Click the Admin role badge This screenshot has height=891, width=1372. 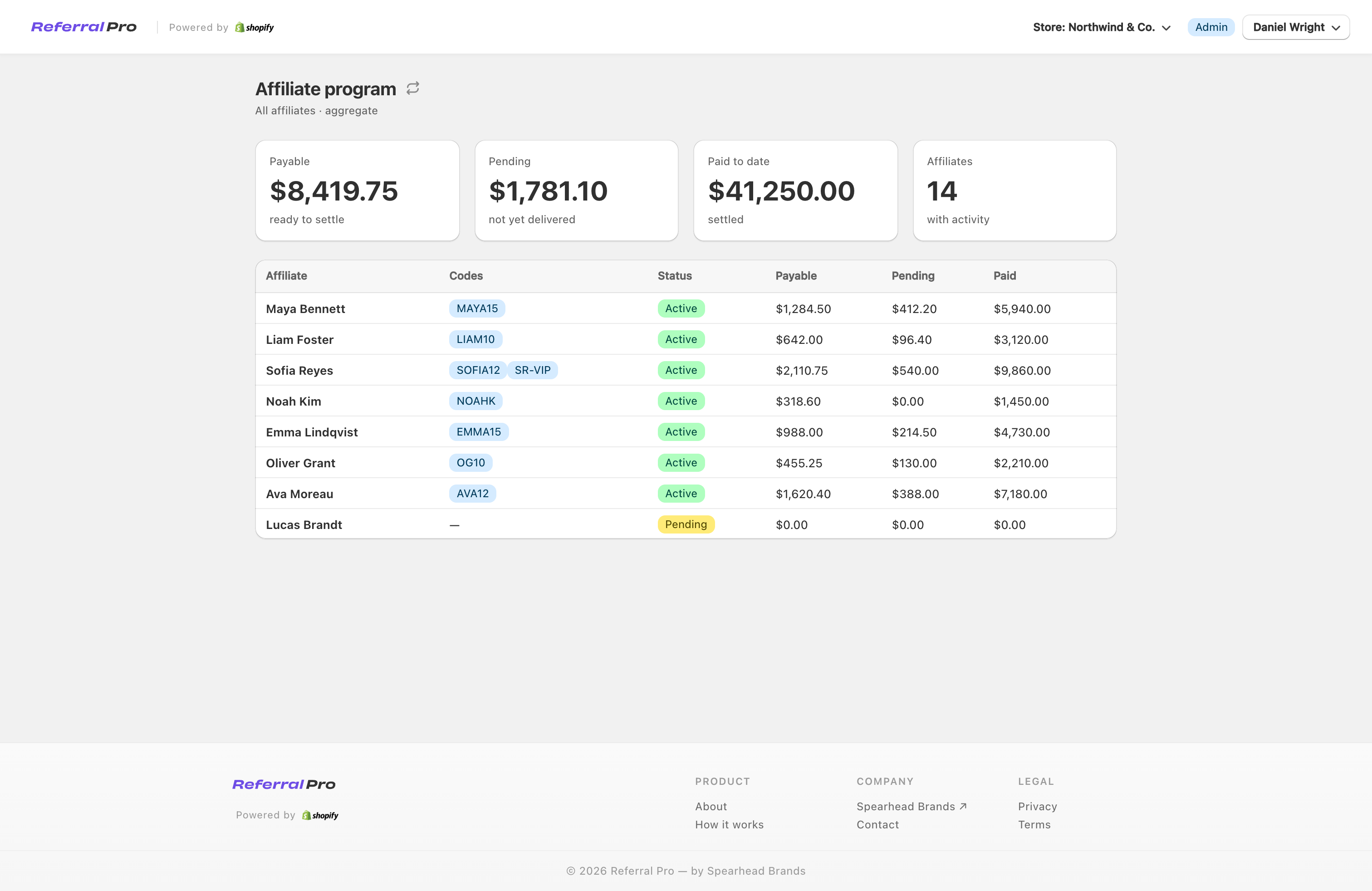[1210, 27]
